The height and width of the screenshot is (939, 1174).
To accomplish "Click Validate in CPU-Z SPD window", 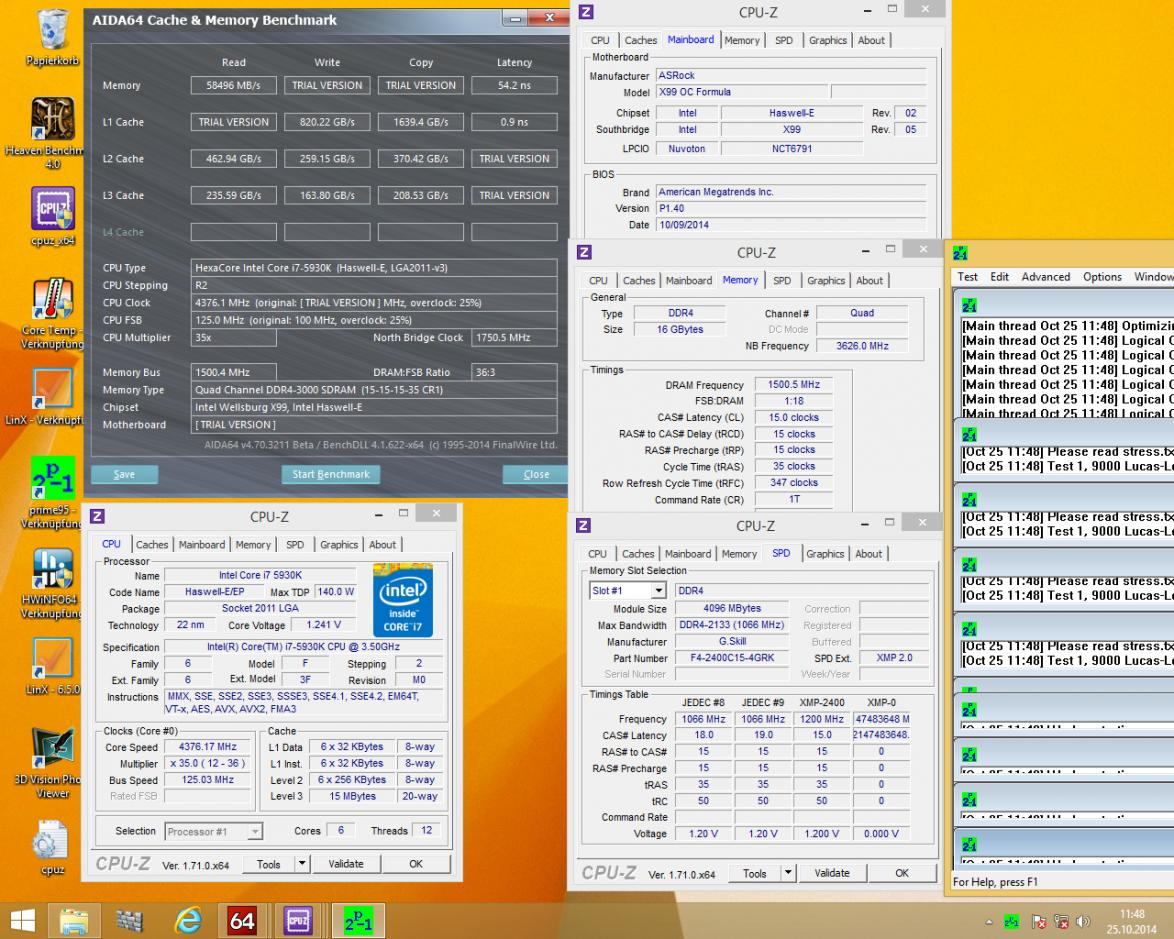I will (x=832, y=872).
